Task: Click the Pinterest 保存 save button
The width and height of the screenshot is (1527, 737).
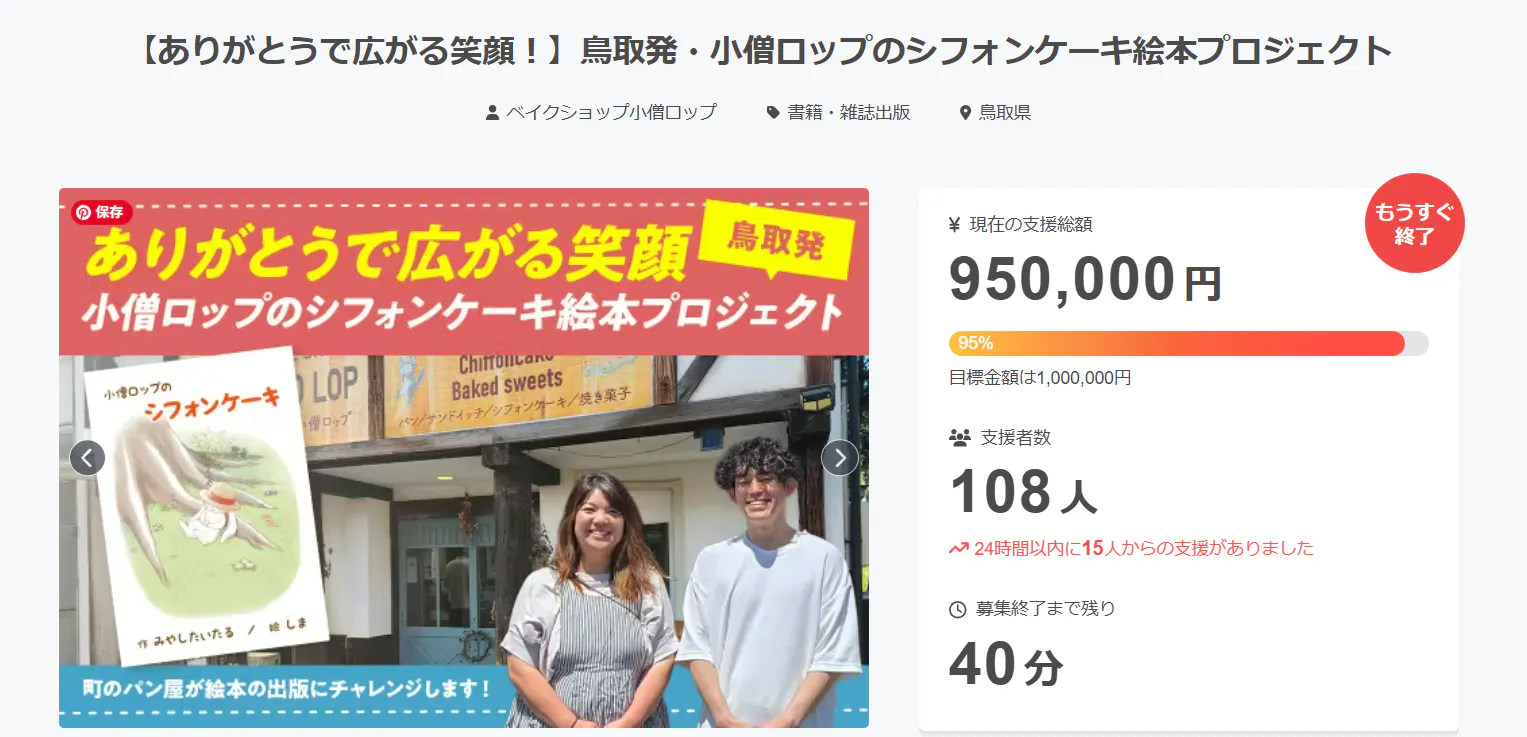Action: click(x=102, y=212)
